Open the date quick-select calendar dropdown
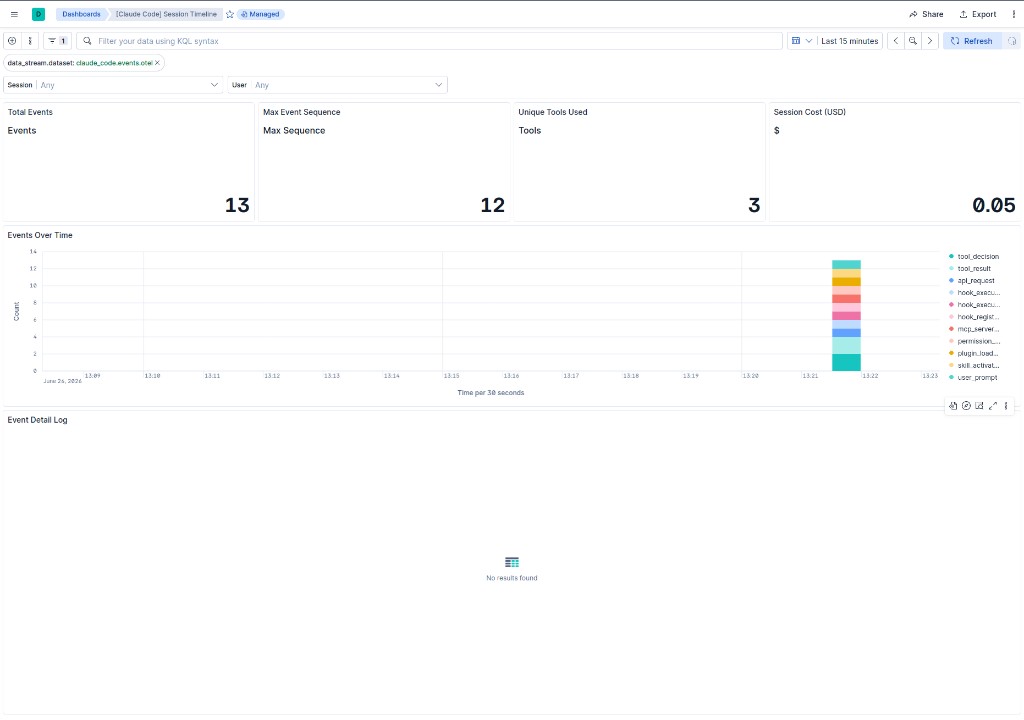The width and height of the screenshot is (1024, 720). coord(801,41)
